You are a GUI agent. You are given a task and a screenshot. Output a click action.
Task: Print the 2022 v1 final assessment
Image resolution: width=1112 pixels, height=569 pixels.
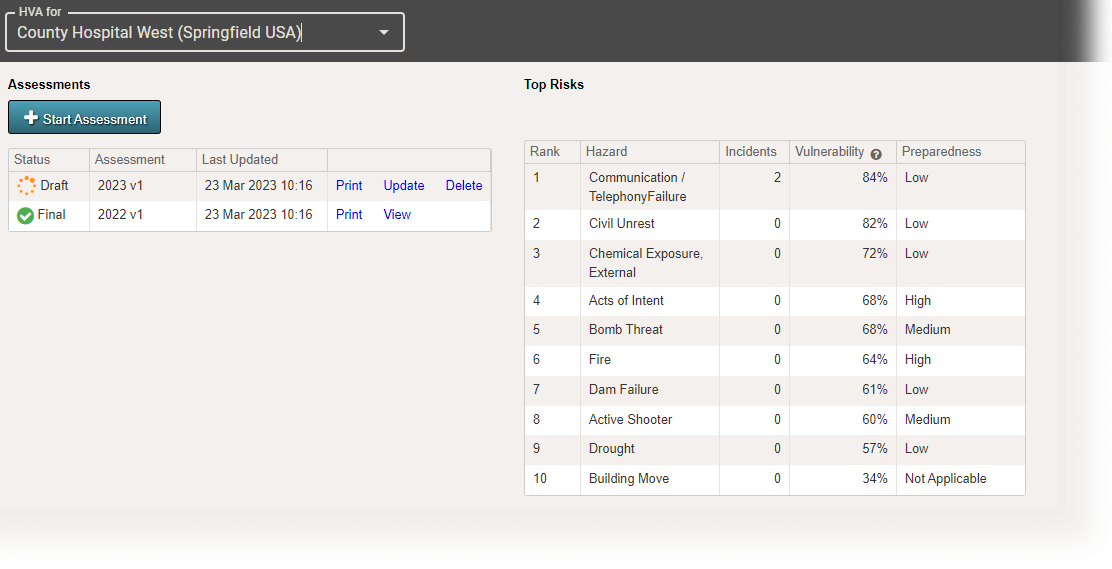349,214
